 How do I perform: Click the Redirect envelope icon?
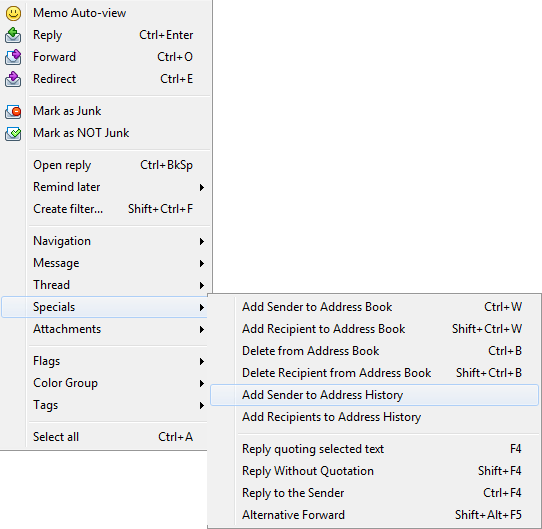(13, 79)
